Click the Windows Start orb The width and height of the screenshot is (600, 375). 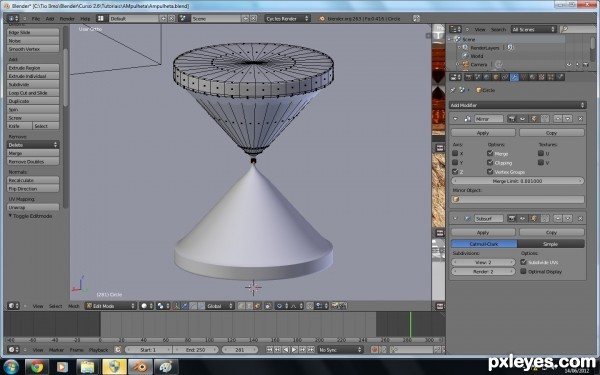pyautogui.click(x=11, y=367)
